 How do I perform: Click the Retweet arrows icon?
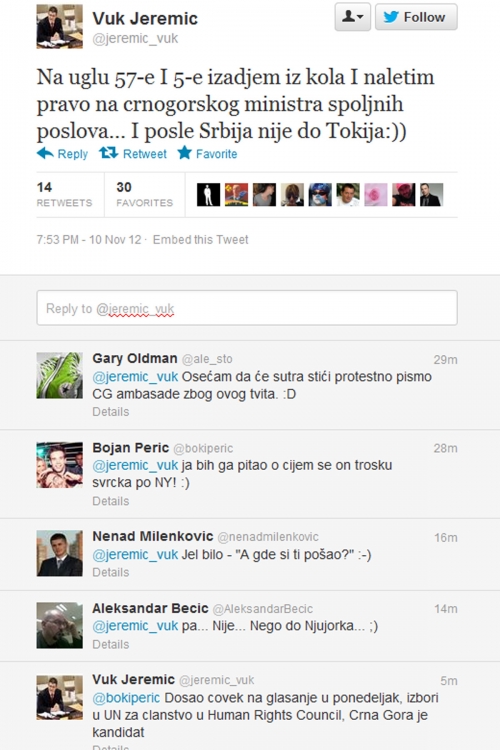pos(109,153)
